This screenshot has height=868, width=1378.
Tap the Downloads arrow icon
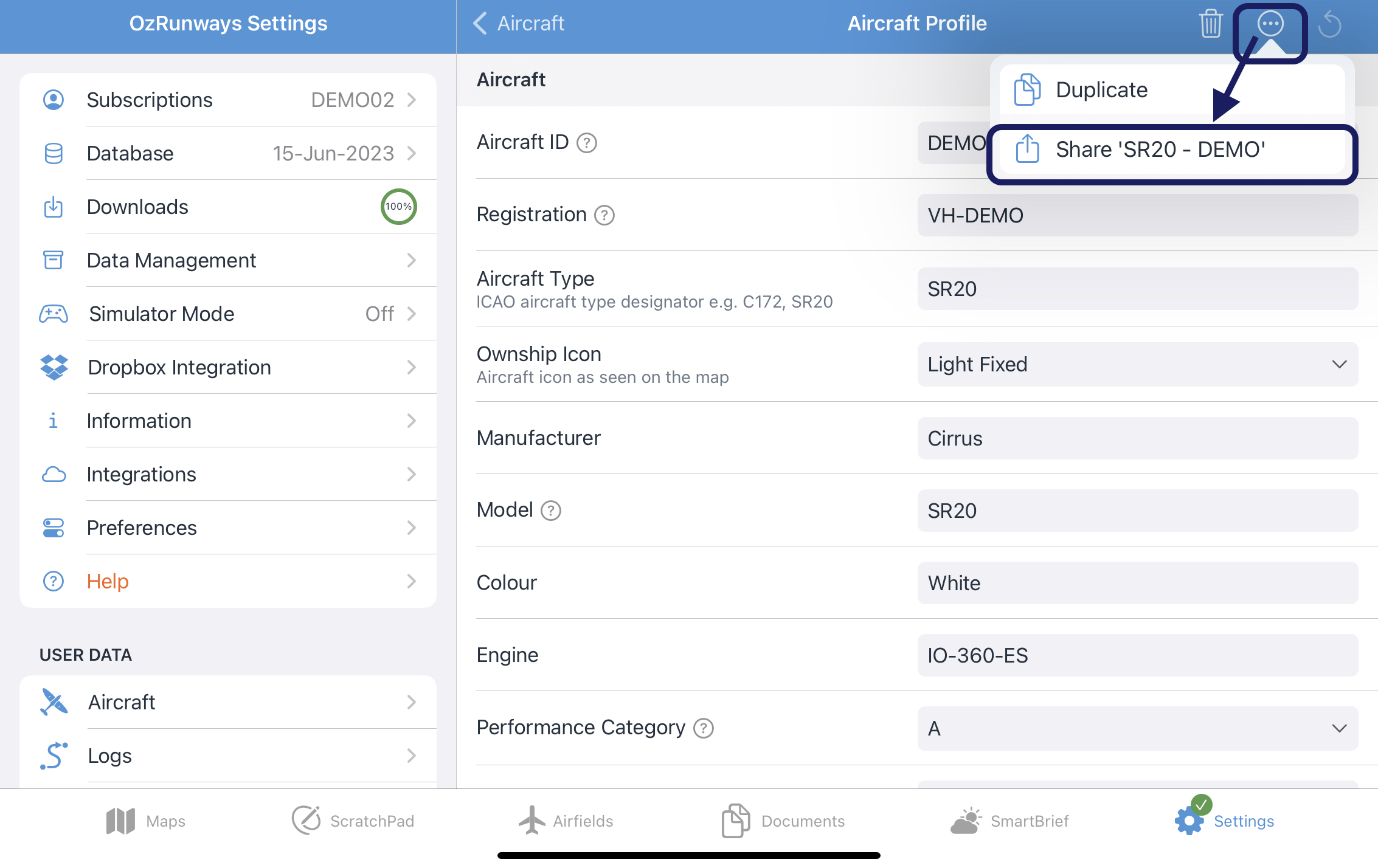coord(54,207)
